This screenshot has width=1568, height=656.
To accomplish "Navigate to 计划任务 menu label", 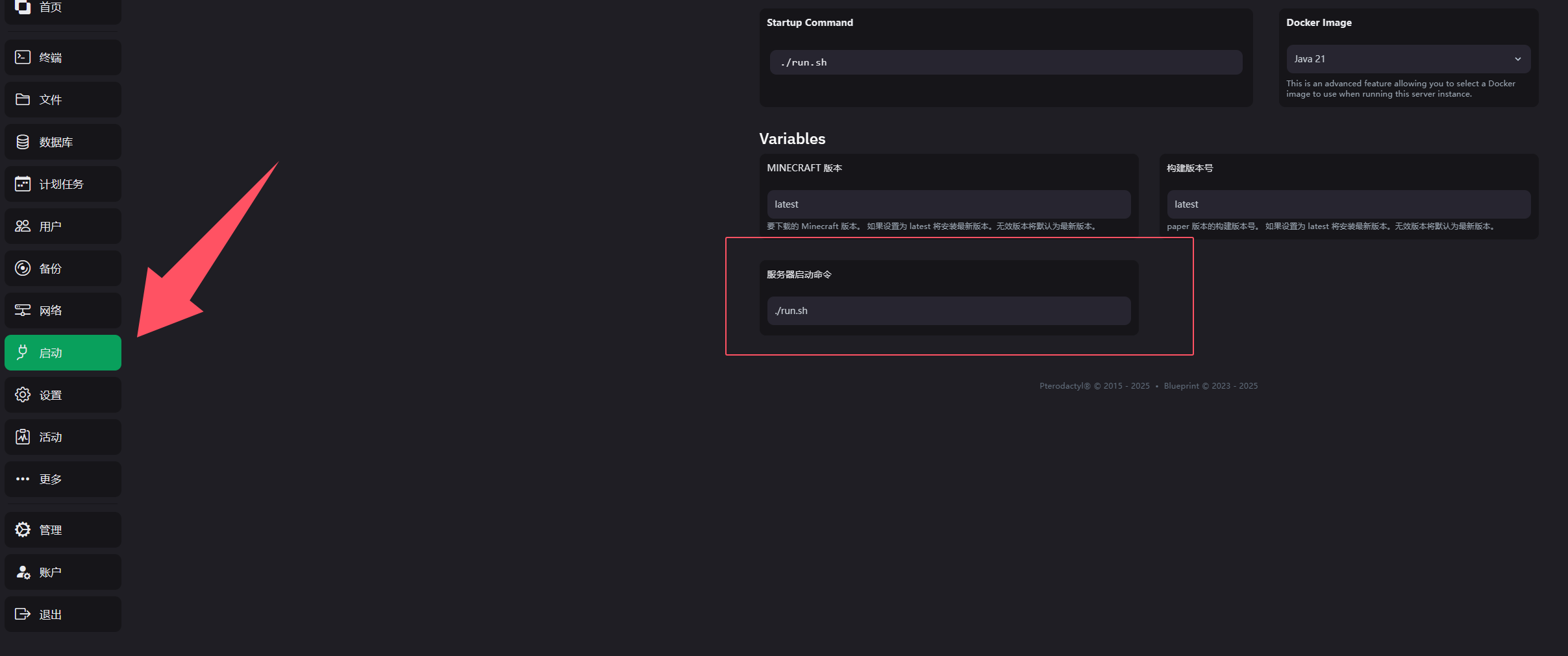I will 62,184.
